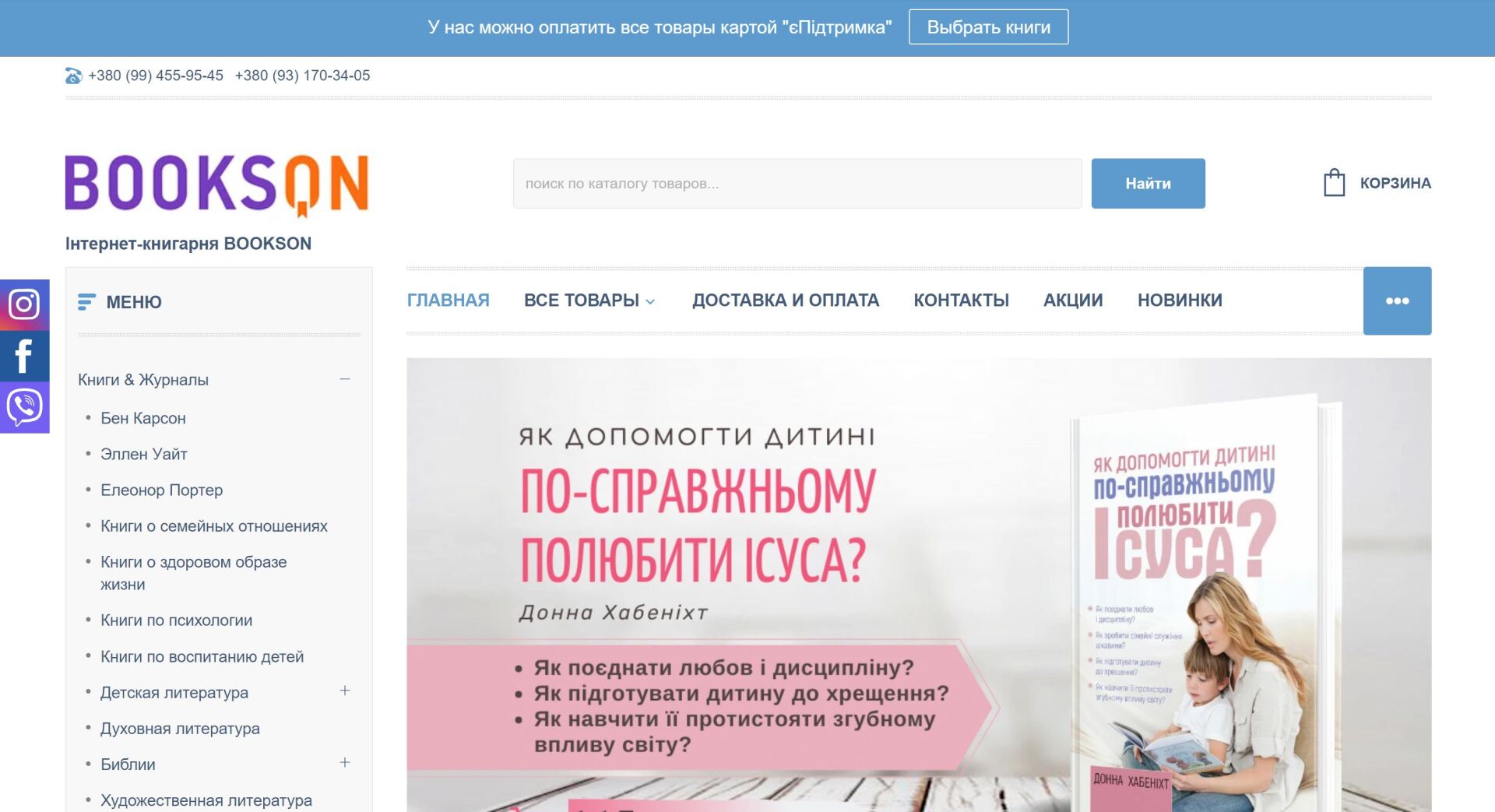1495x812 pixels.
Task: Go to the ДОСТАВКА И ОПЛАТА page
Action: (786, 301)
